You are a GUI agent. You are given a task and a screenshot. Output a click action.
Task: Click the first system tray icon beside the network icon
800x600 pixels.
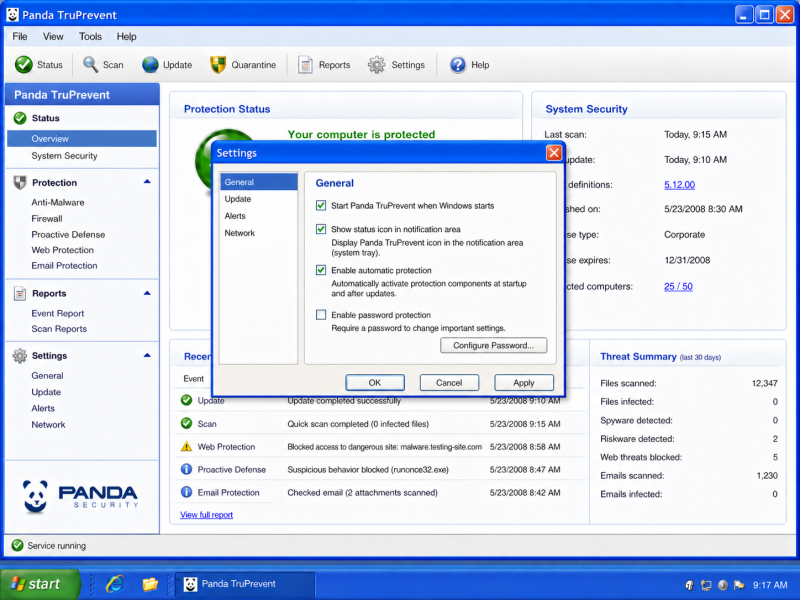point(690,585)
